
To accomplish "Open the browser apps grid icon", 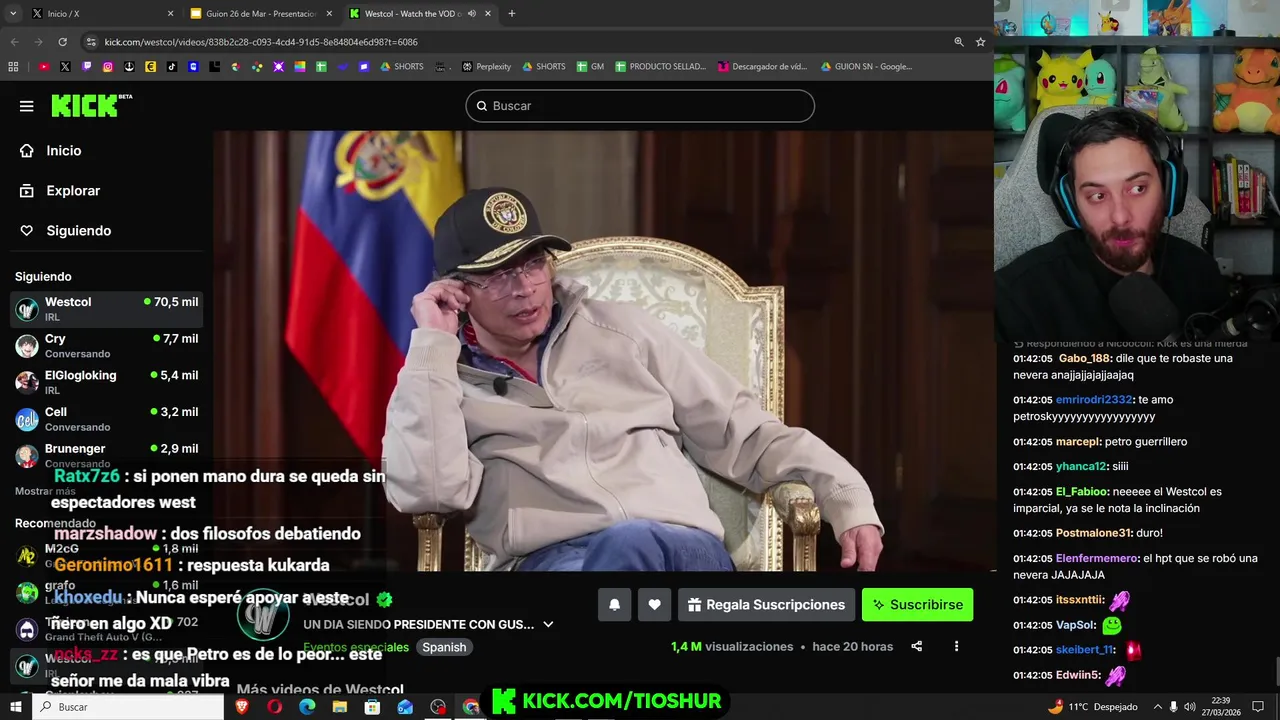I will click(x=13, y=67).
